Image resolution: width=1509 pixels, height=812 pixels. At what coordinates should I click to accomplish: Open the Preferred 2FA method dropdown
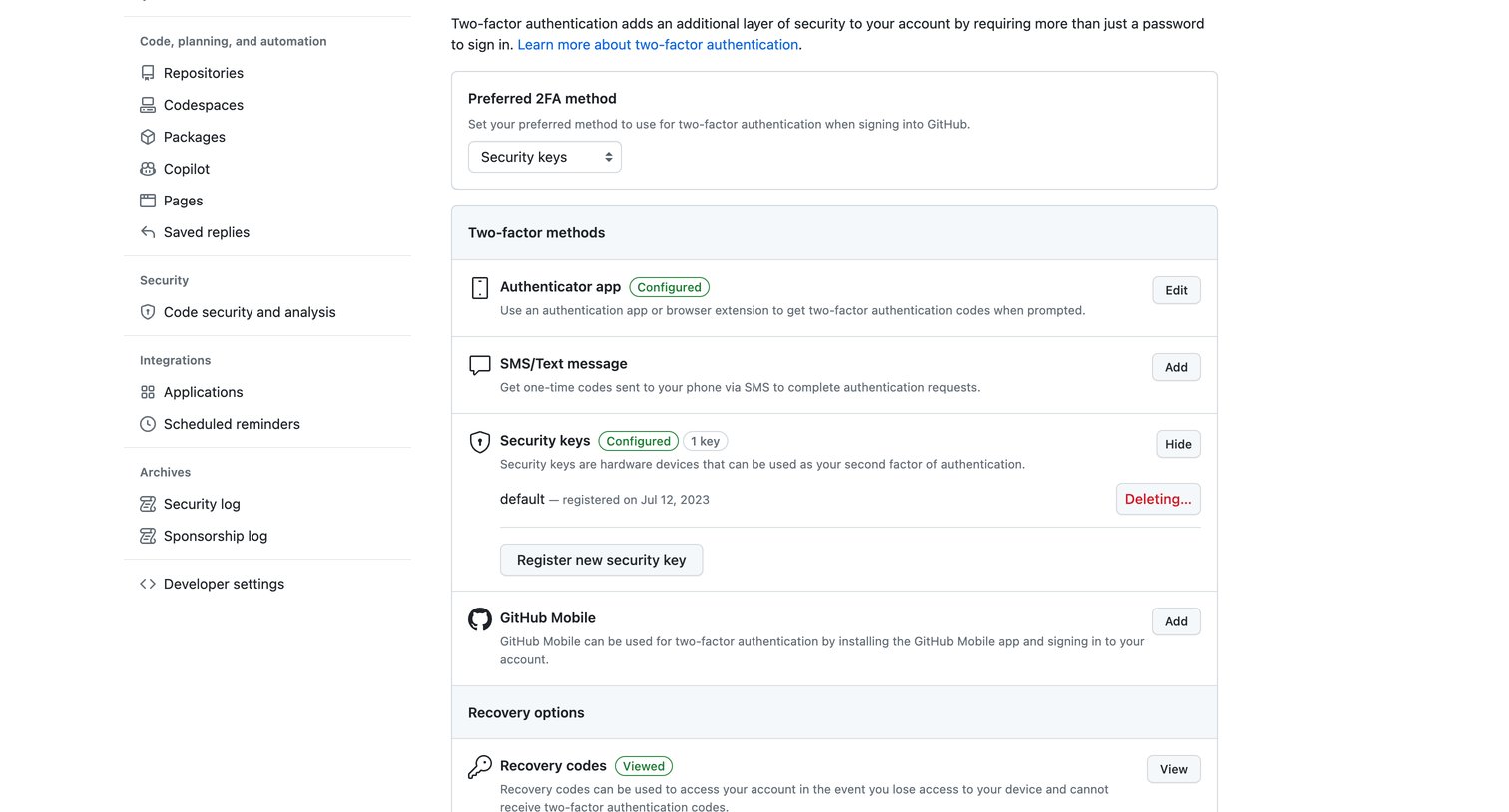coord(545,157)
